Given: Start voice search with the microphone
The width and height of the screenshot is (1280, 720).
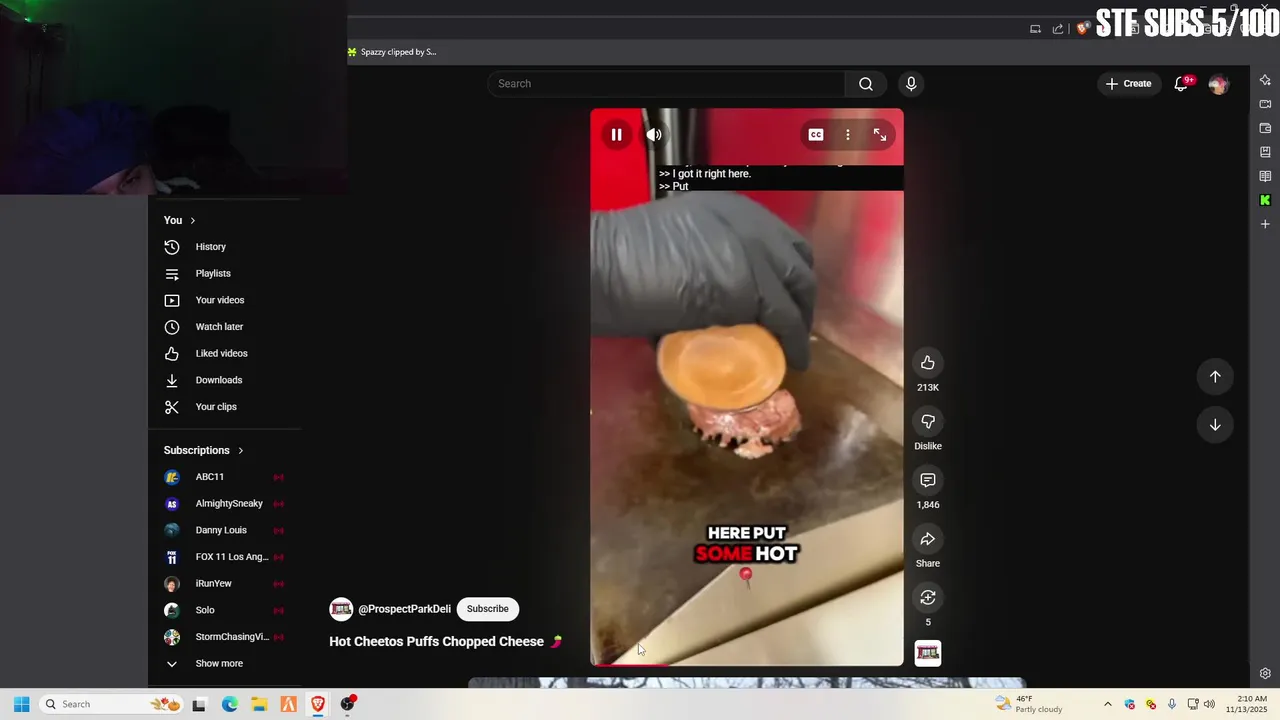Looking at the screenshot, I should click(x=910, y=84).
